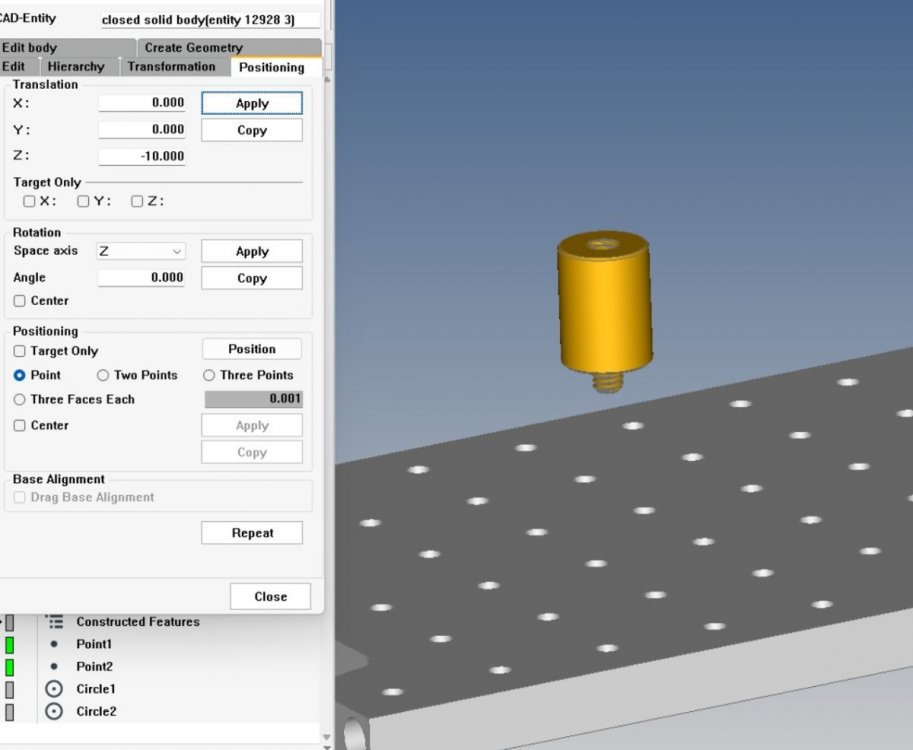This screenshot has width=913, height=750.
Task: Click the Circle1 feature icon
Action: click(x=54, y=689)
